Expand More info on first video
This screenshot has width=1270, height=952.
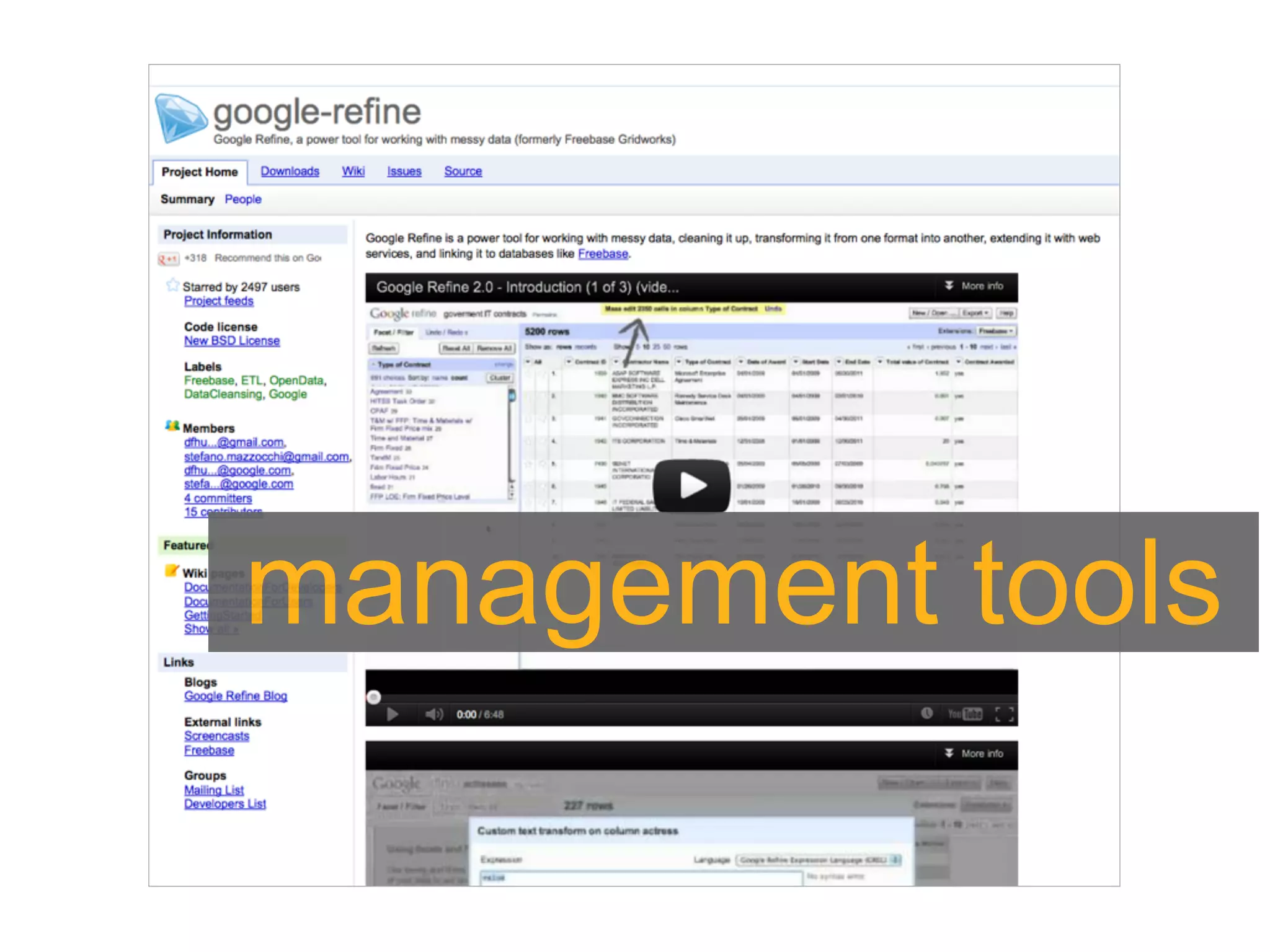point(974,286)
